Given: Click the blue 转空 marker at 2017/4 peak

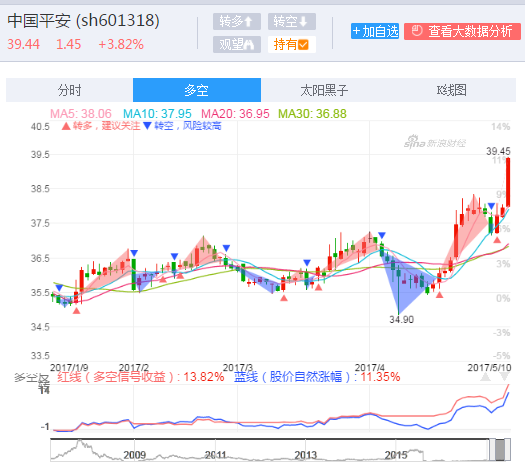Looking at the screenshot, I should pyautogui.click(x=382, y=235).
